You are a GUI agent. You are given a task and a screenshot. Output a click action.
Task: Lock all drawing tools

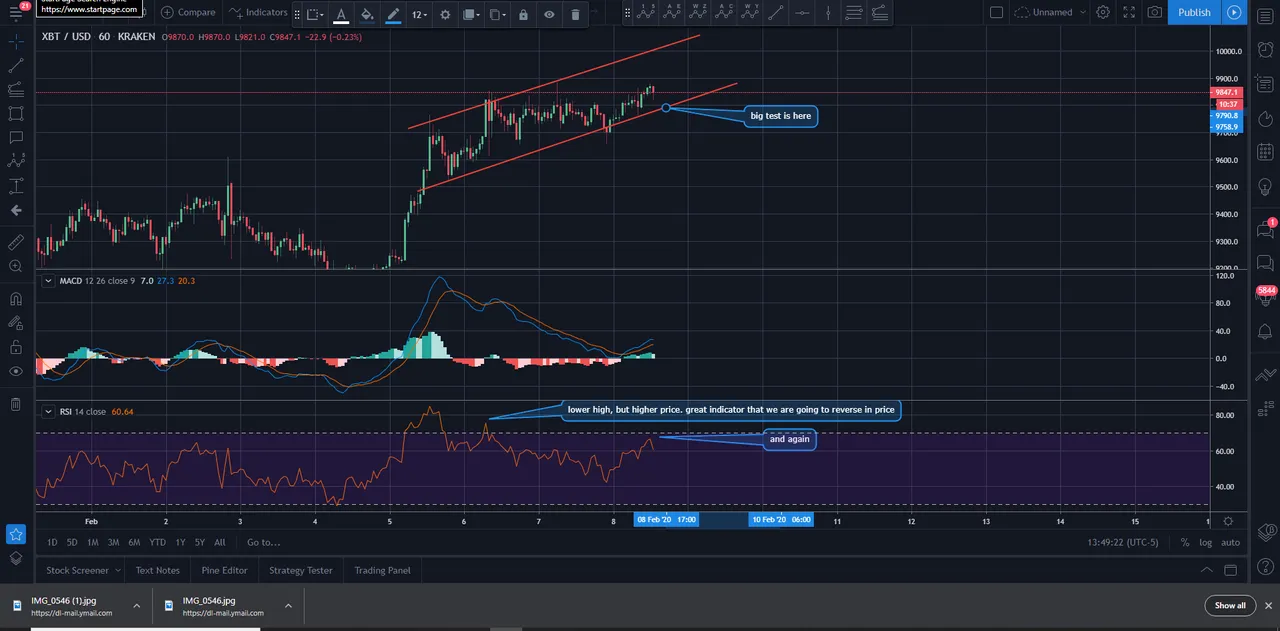[x=16, y=347]
